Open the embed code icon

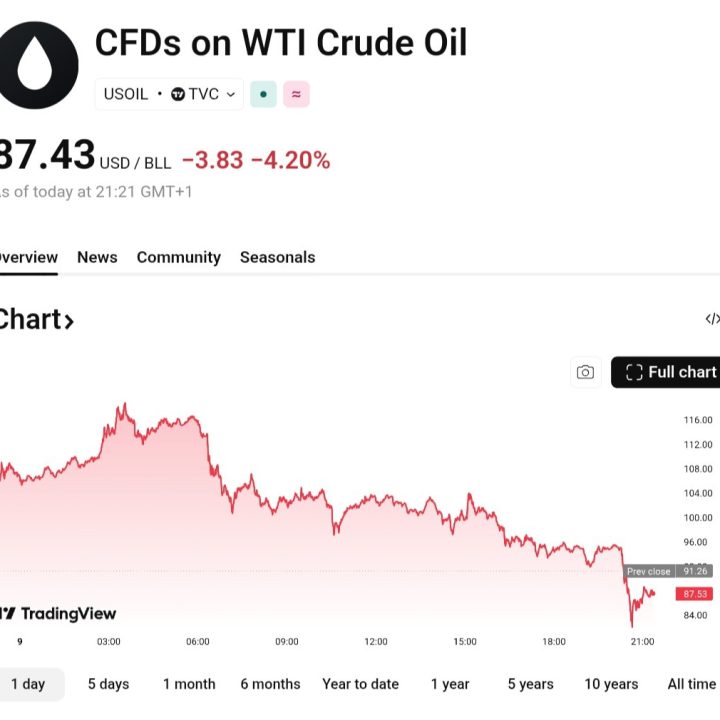pos(711,319)
